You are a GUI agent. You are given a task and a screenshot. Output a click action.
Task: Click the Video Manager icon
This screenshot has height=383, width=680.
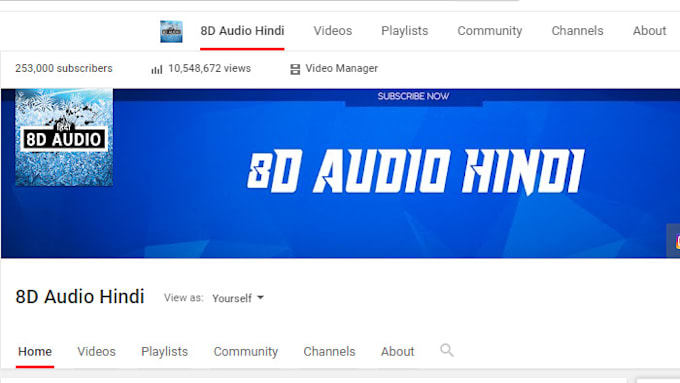click(295, 69)
